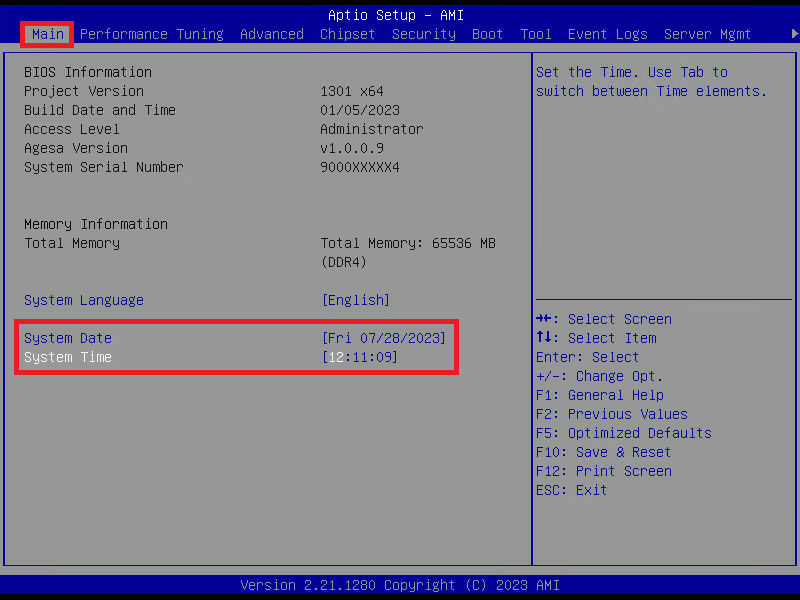The image size is (800, 600).
Task: Open the Advanced tab
Action: (x=271, y=34)
